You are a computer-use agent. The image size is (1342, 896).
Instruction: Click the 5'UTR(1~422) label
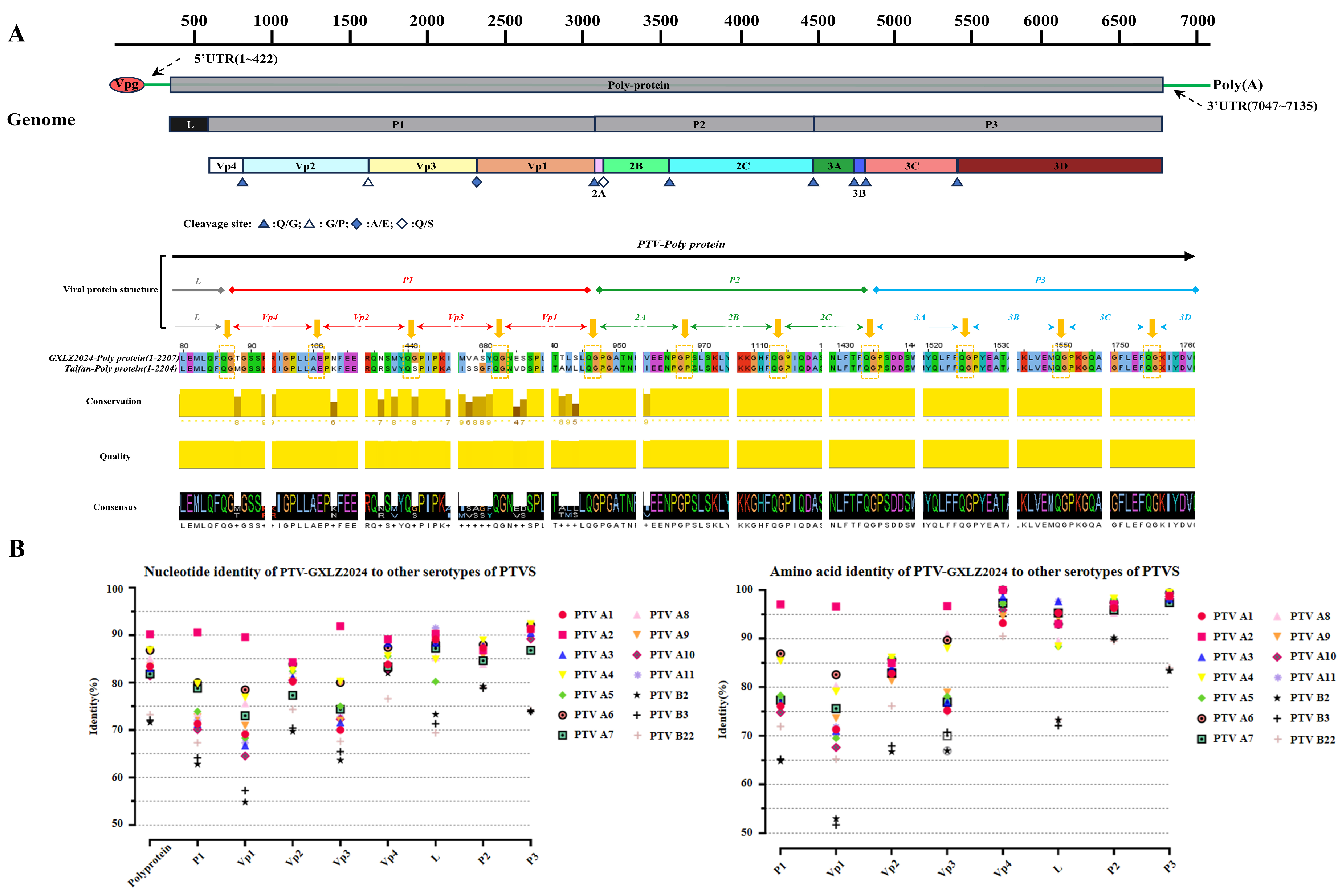(236, 59)
